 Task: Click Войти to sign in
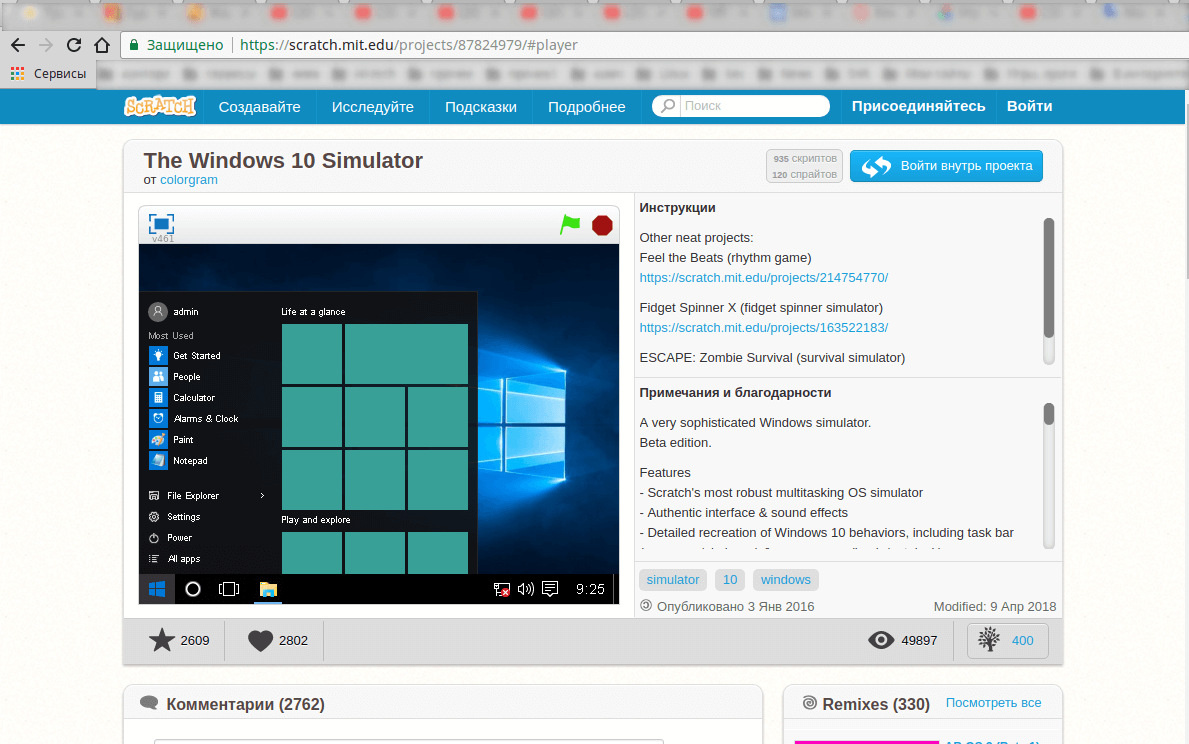[x=1030, y=106]
